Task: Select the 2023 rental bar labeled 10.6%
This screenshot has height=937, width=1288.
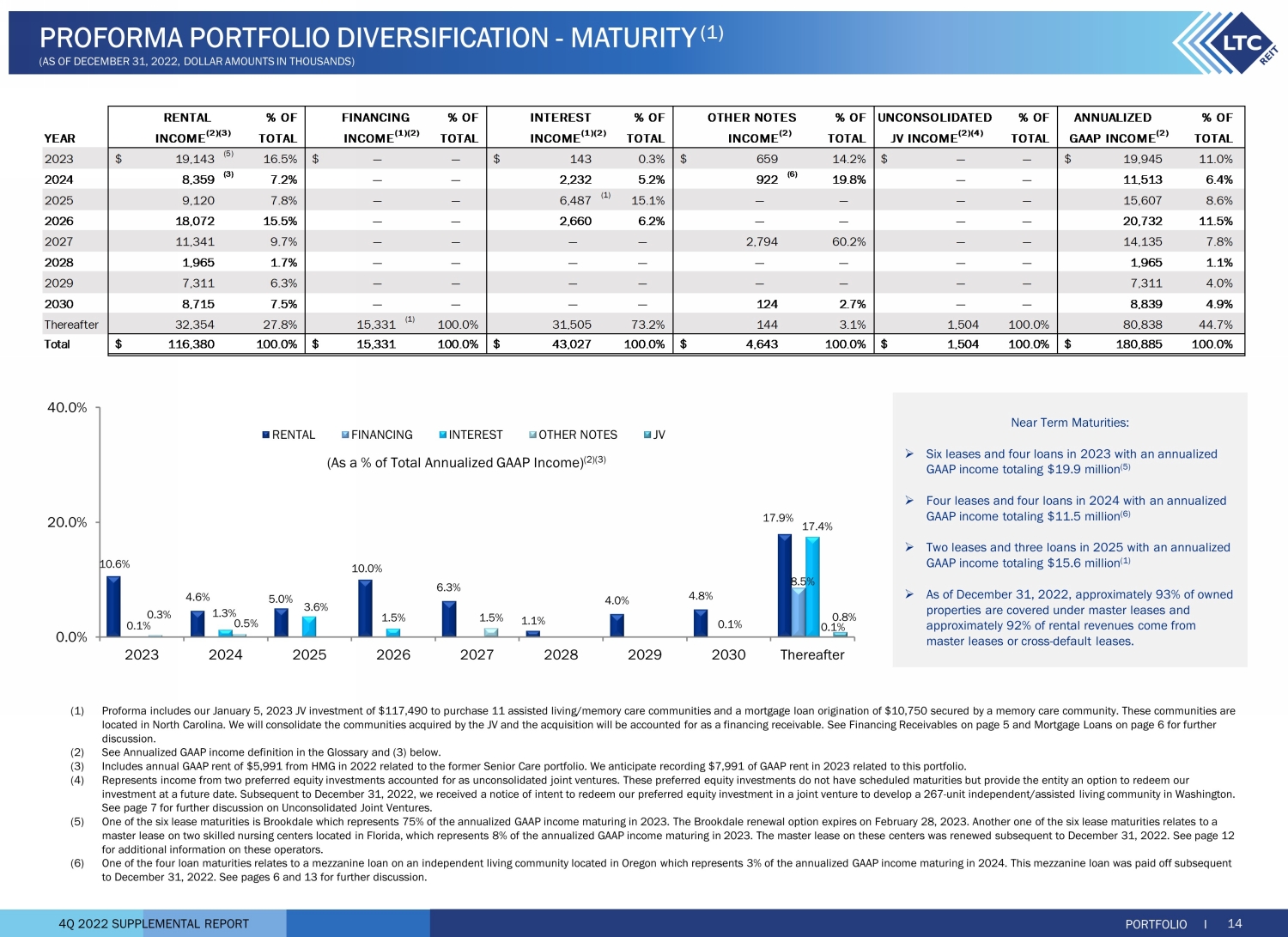Action: pyautogui.click(x=113, y=606)
